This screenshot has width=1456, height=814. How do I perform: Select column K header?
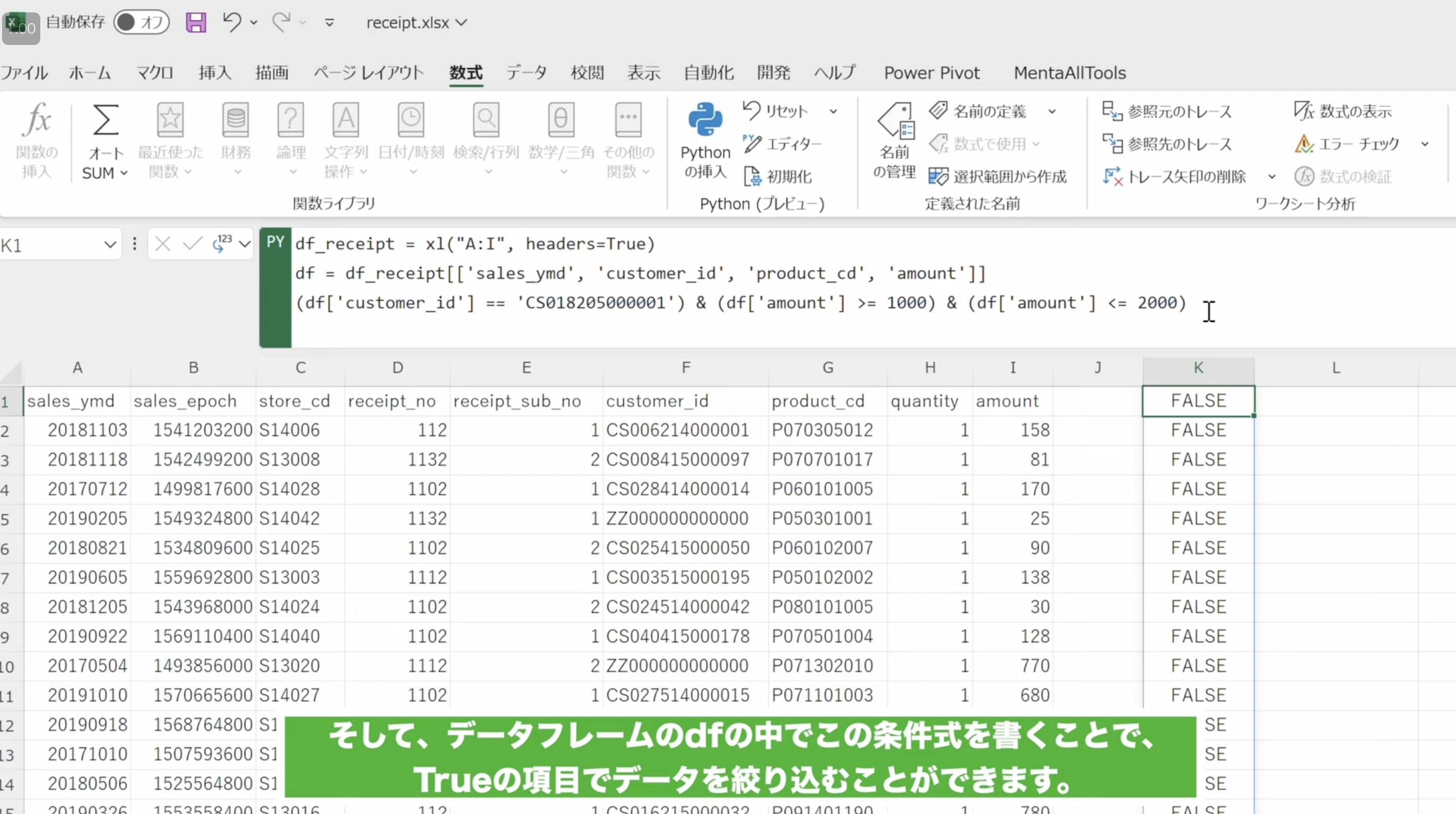[1198, 368]
